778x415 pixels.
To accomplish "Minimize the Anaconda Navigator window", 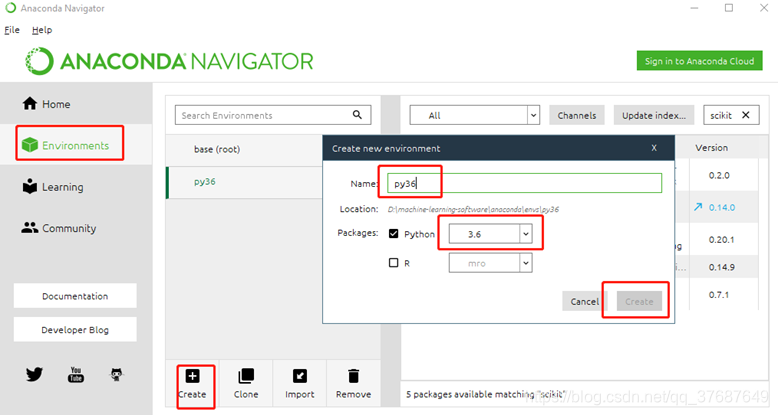I will pyautogui.click(x=694, y=8).
